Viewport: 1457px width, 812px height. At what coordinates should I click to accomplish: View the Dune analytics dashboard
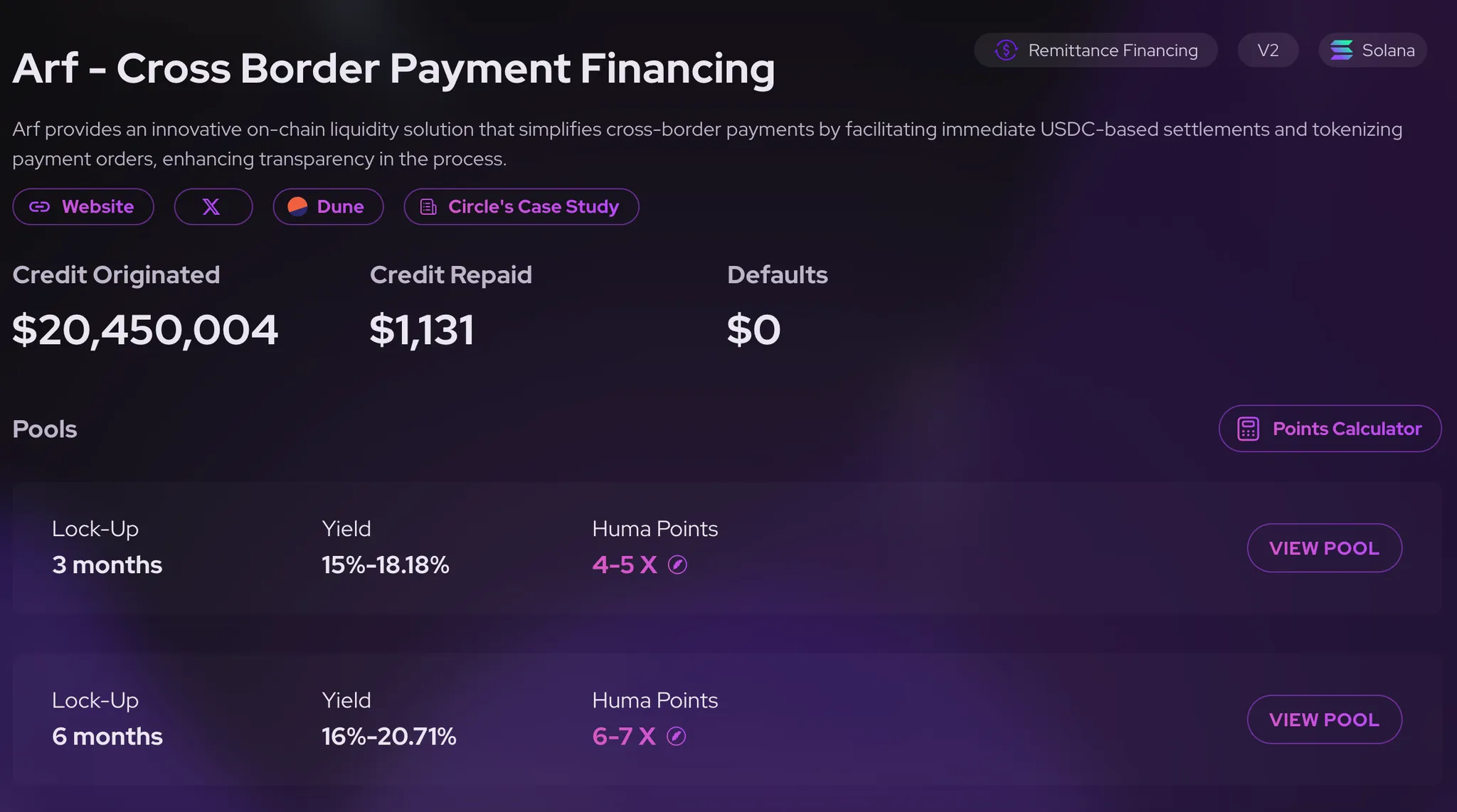[x=328, y=207]
